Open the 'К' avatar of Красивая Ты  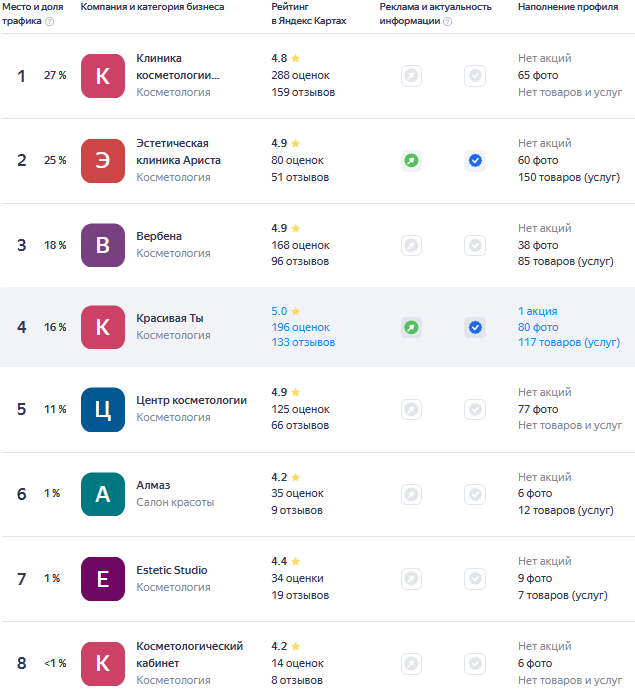click(x=103, y=327)
